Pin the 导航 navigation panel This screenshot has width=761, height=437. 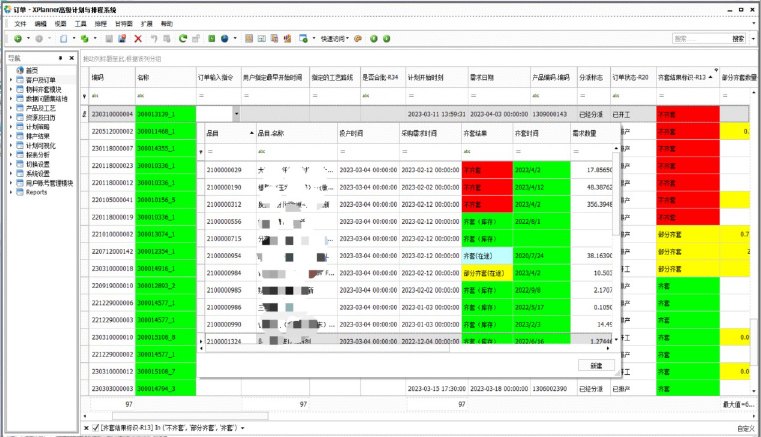point(61,58)
